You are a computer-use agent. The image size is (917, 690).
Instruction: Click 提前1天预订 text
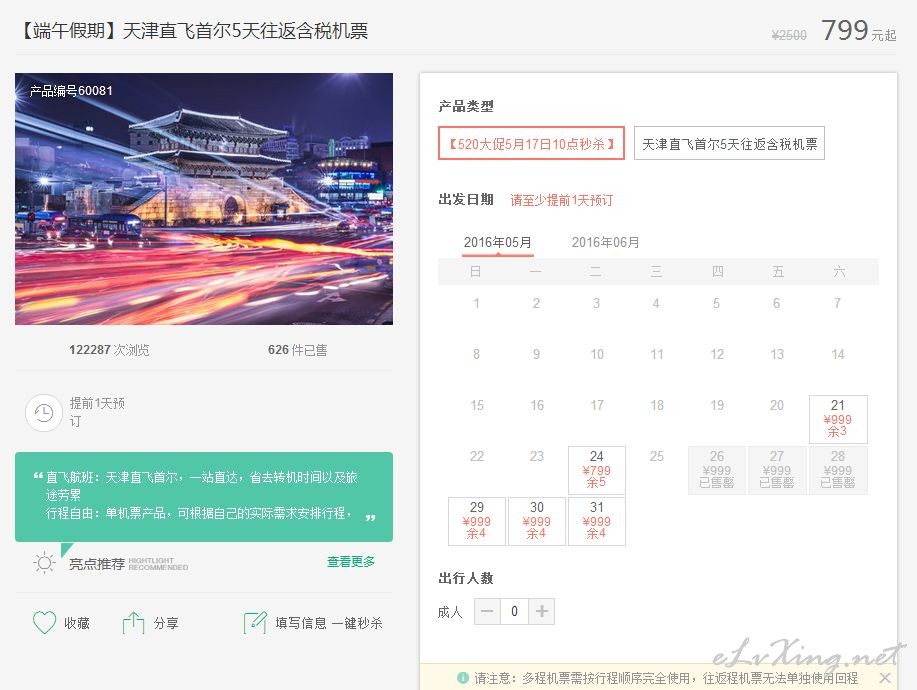97,412
